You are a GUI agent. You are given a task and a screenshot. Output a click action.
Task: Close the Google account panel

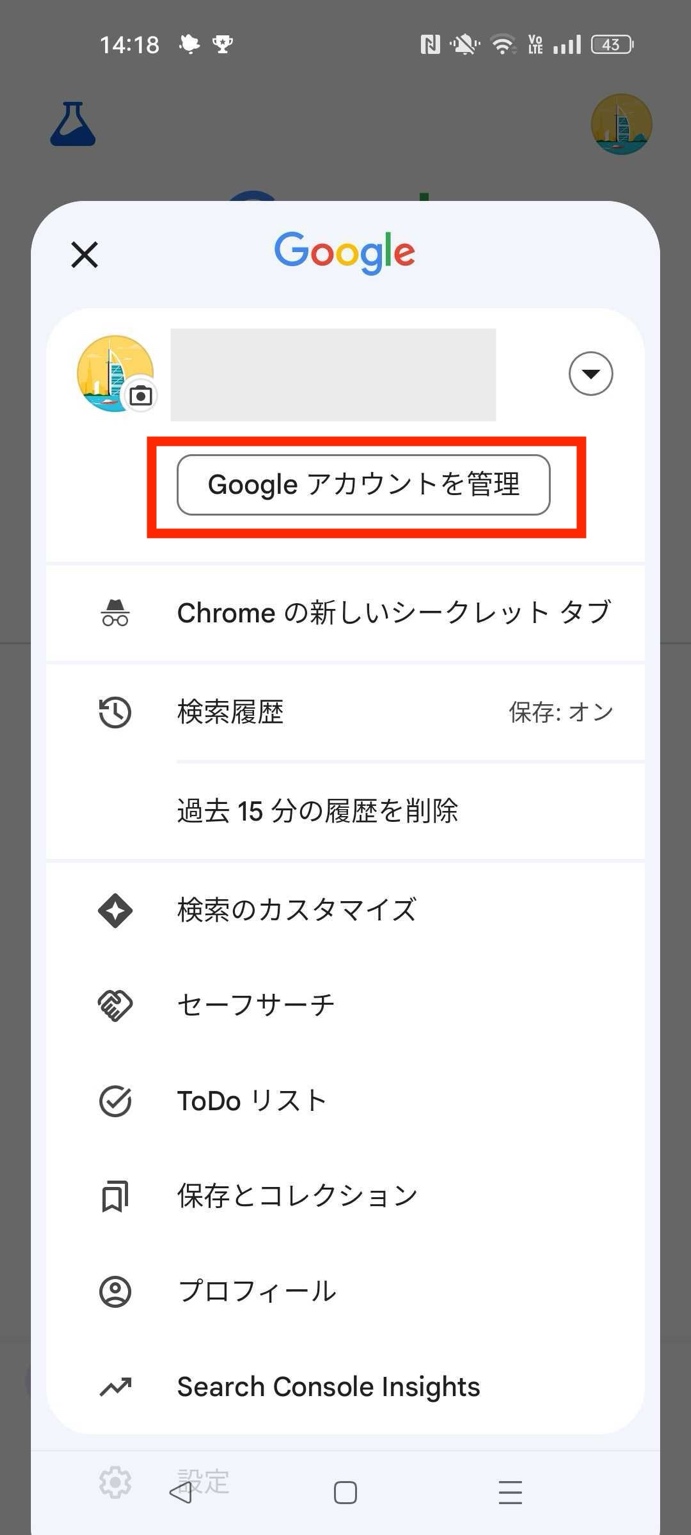[x=85, y=255]
